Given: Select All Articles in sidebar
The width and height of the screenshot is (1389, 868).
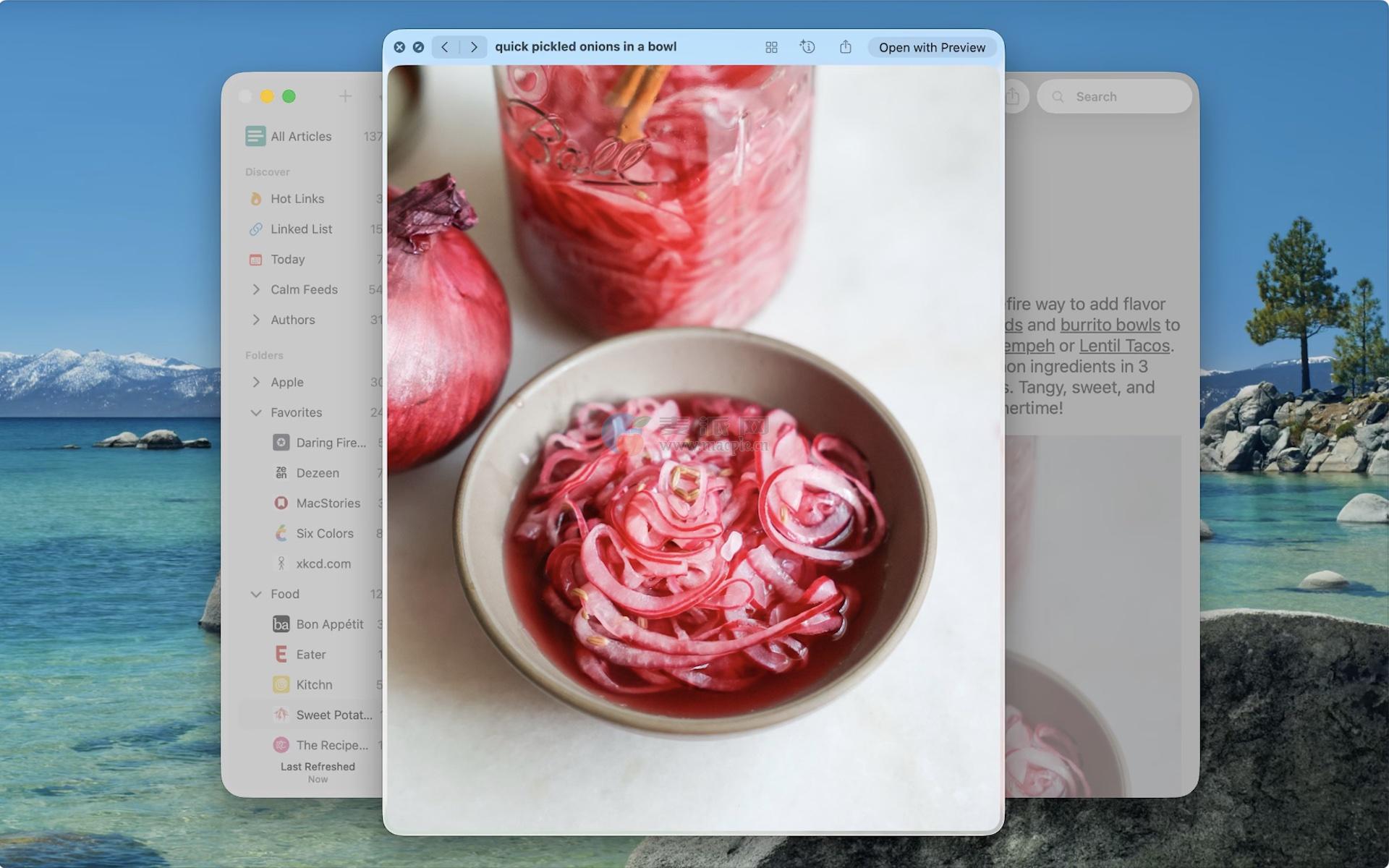Looking at the screenshot, I should (x=300, y=137).
